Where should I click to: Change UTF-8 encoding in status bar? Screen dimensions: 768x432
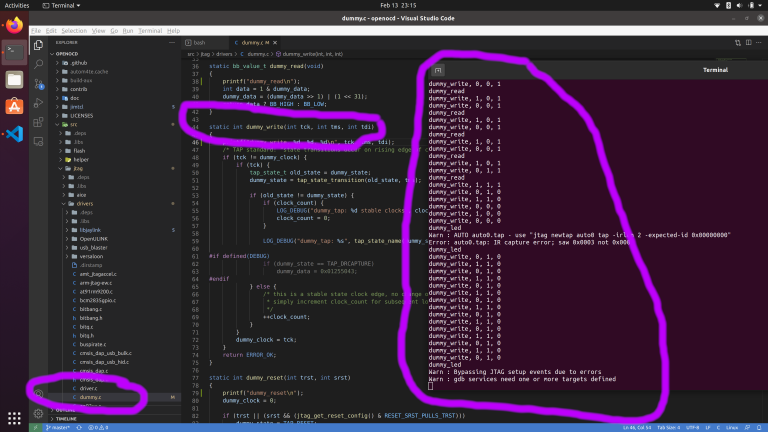pos(693,428)
